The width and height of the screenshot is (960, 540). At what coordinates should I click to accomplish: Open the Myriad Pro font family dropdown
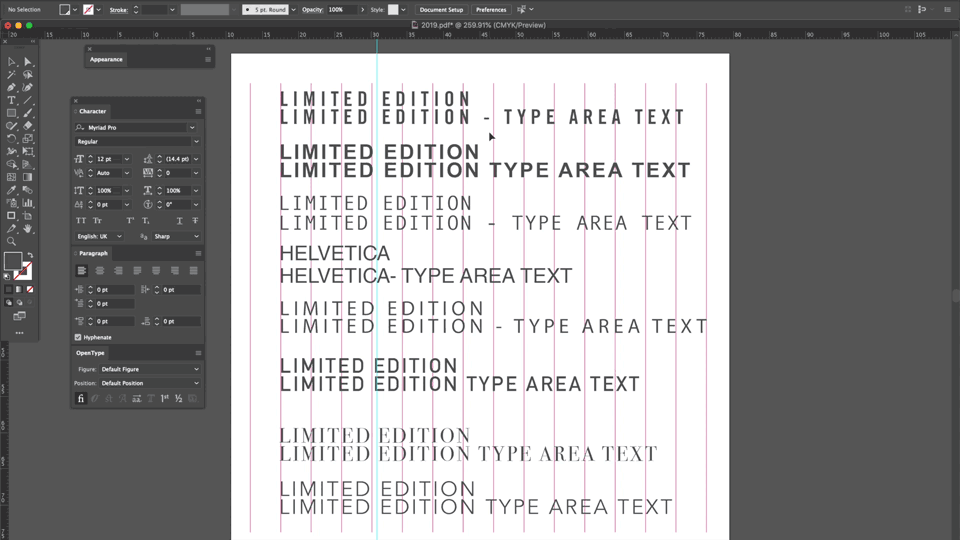192,128
